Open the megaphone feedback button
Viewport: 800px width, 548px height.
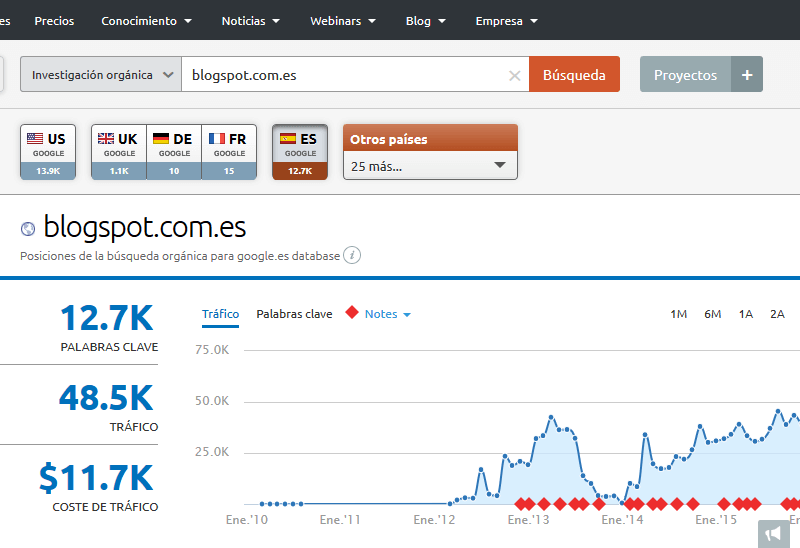pyautogui.click(x=773, y=534)
